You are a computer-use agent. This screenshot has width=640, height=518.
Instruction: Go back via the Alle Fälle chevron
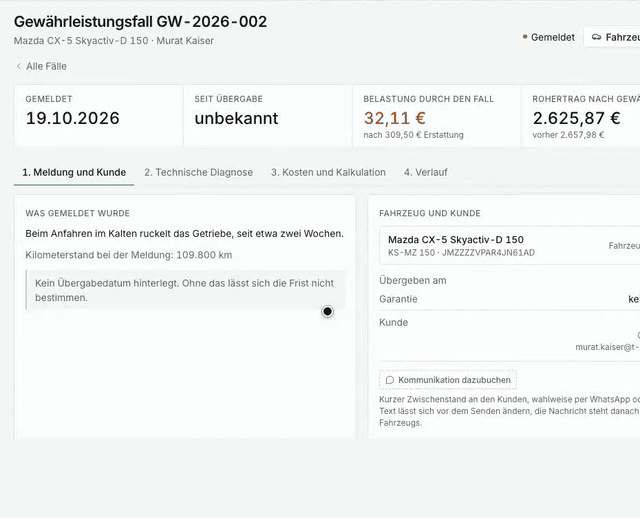tap(18, 66)
